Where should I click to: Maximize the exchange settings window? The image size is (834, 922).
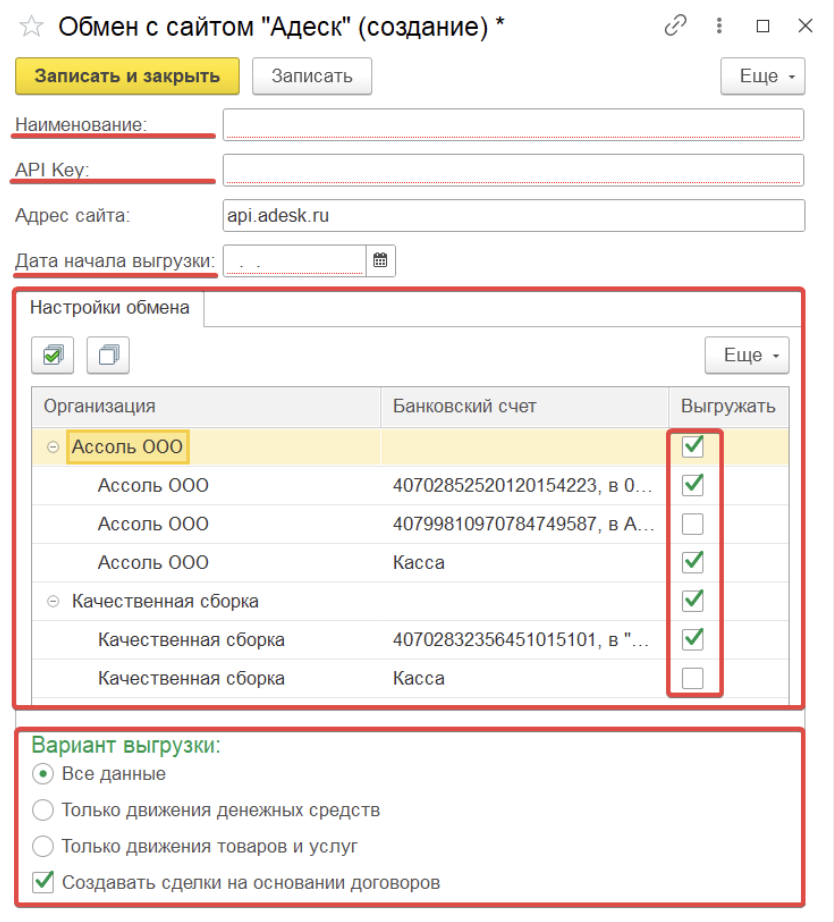(763, 26)
